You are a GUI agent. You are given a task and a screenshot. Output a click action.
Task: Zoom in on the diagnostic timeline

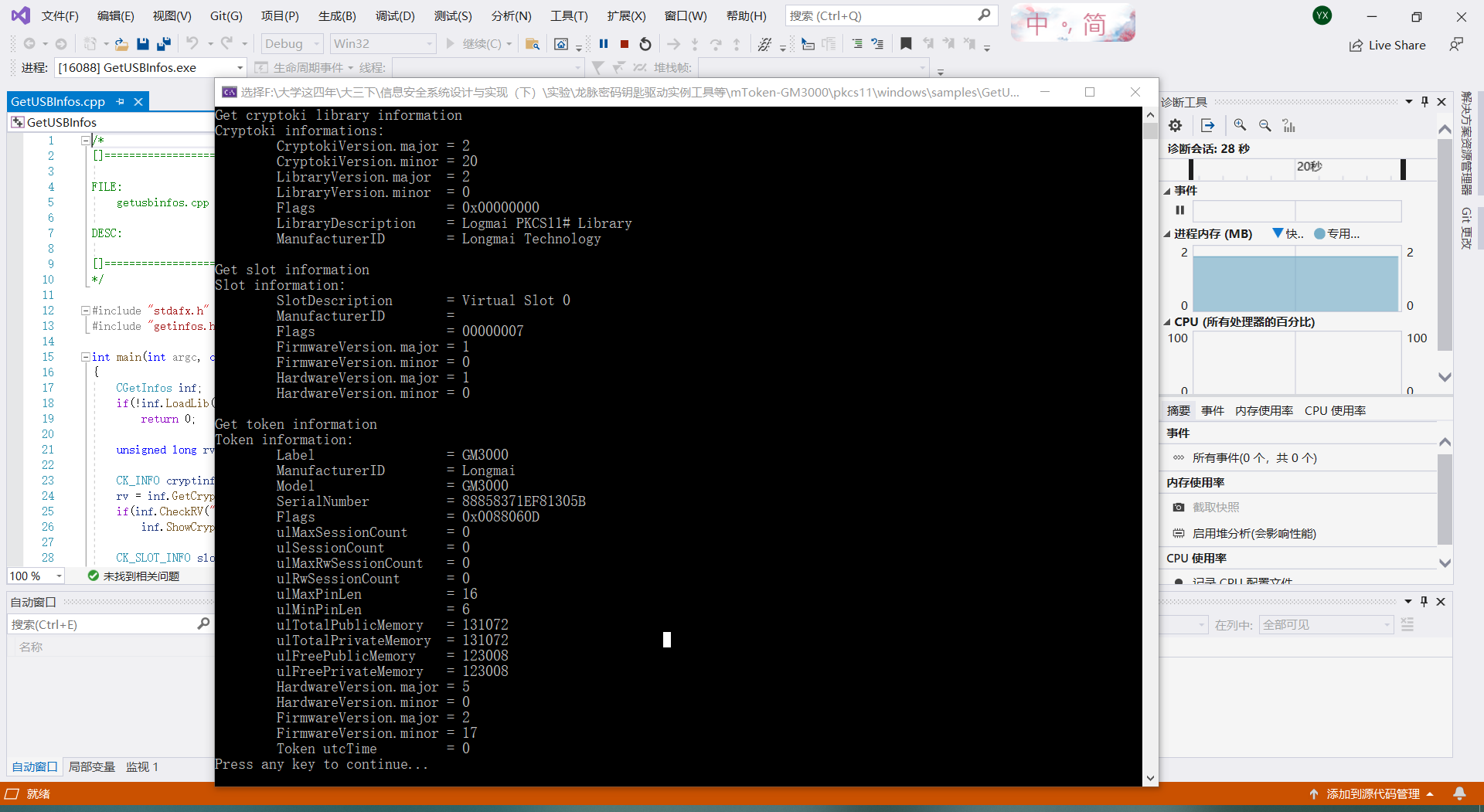[1240, 125]
